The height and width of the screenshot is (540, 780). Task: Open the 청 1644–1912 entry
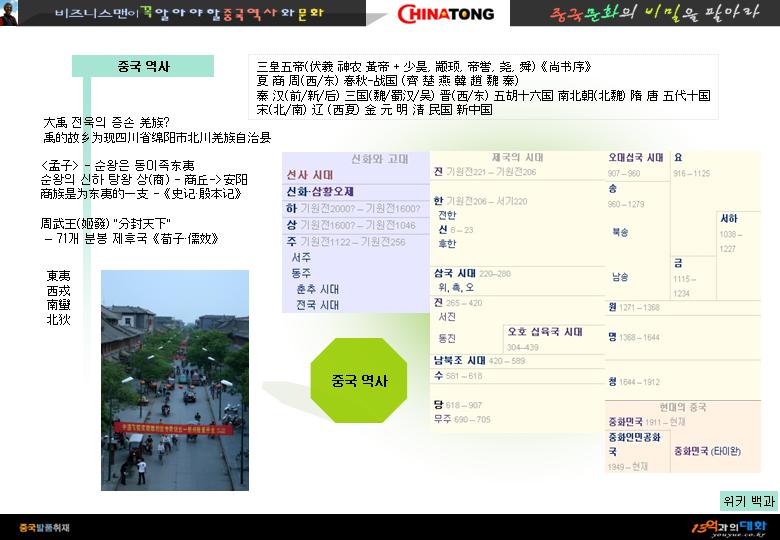tap(633, 382)
